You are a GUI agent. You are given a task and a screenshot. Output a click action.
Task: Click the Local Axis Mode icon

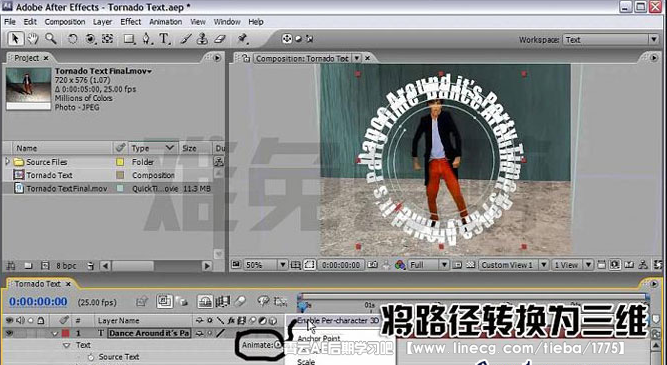pyautogui.click(x=287, y=39)
